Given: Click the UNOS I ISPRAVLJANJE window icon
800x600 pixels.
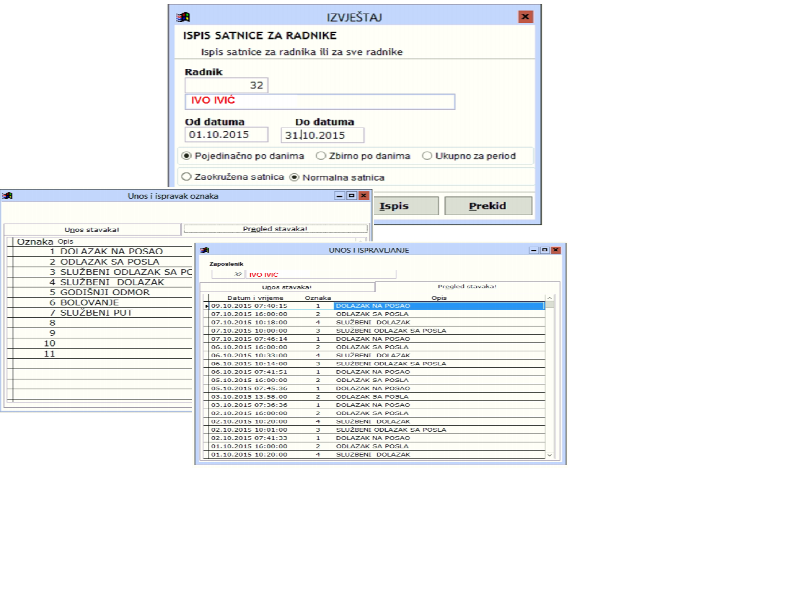Looking at the screenshot, I should pyautogui.click(x=202, y=249).
